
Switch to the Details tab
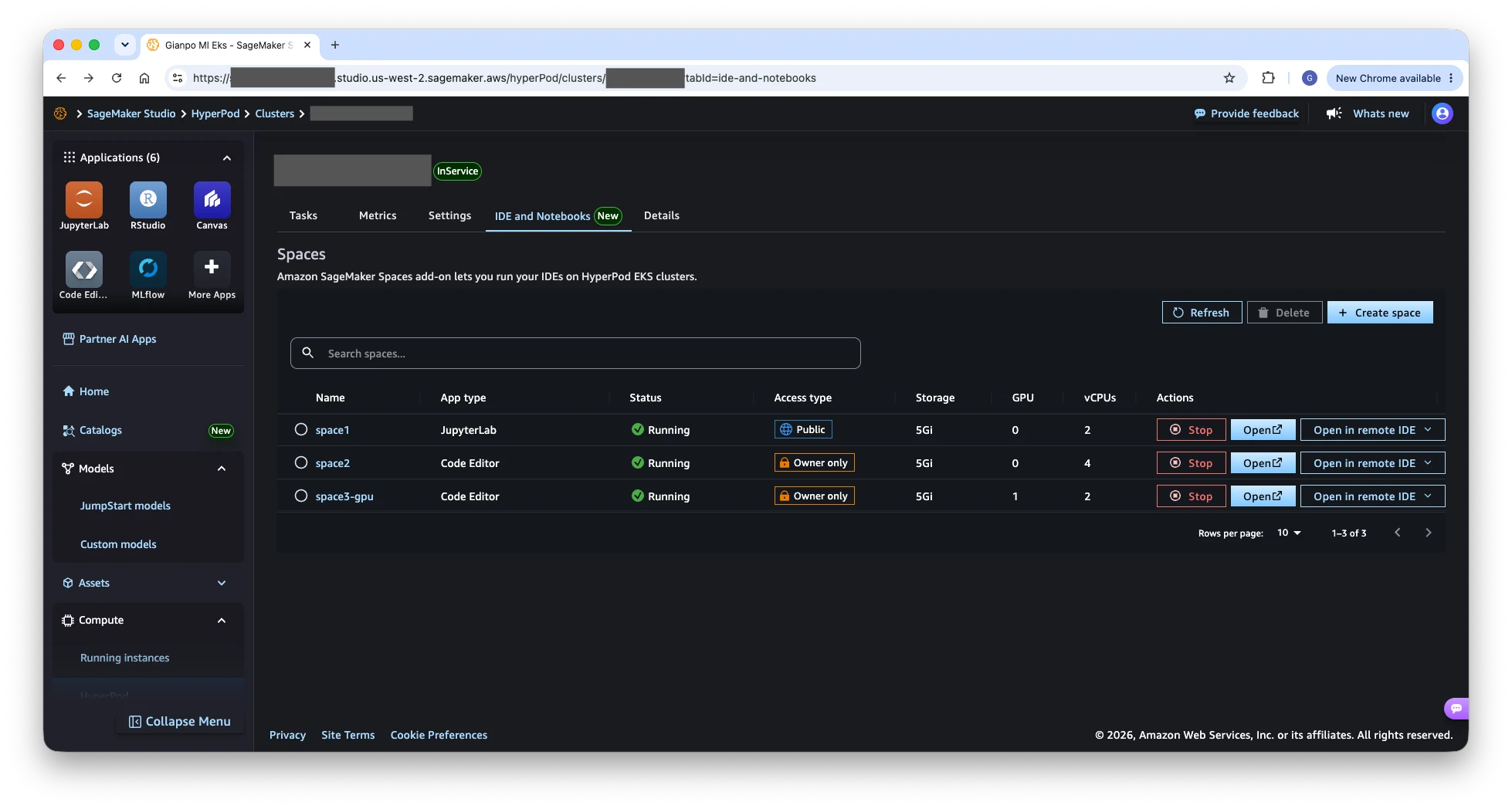(662, 215)
